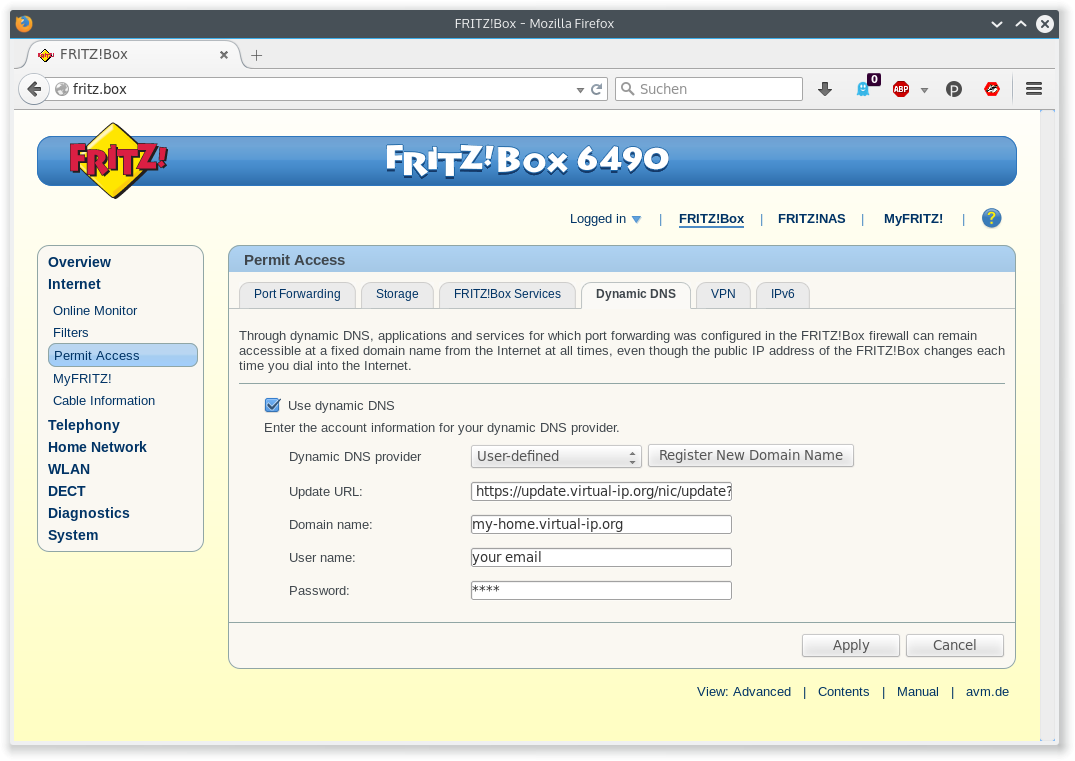The width and height of the screenshot is (1075, 761).
Task: Click inside the Domain name input field
Action: (x=600, y=523)
